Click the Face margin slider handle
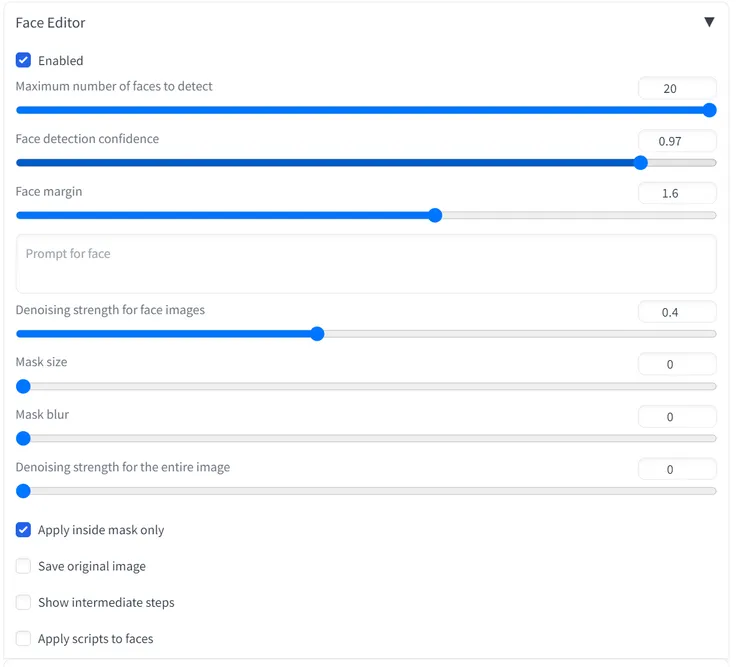Viewport: 740px width, 667px height. coord(435,215)
